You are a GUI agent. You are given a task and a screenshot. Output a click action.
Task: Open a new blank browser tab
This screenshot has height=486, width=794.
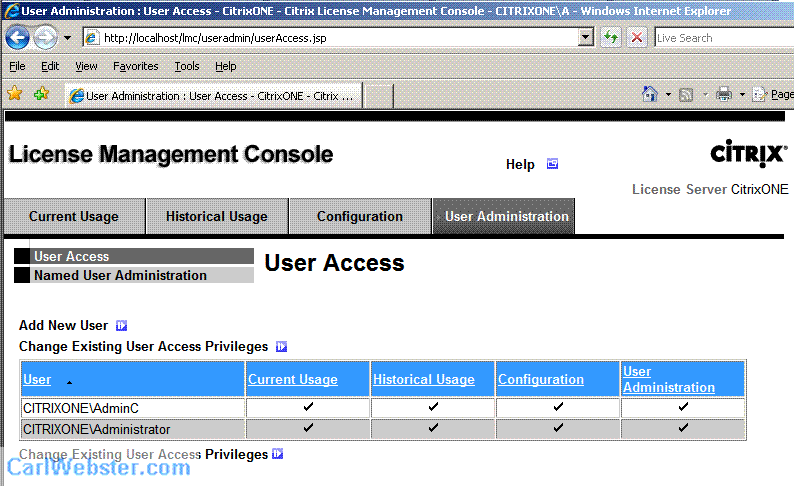pyautogui.click(x=378, y=96)
